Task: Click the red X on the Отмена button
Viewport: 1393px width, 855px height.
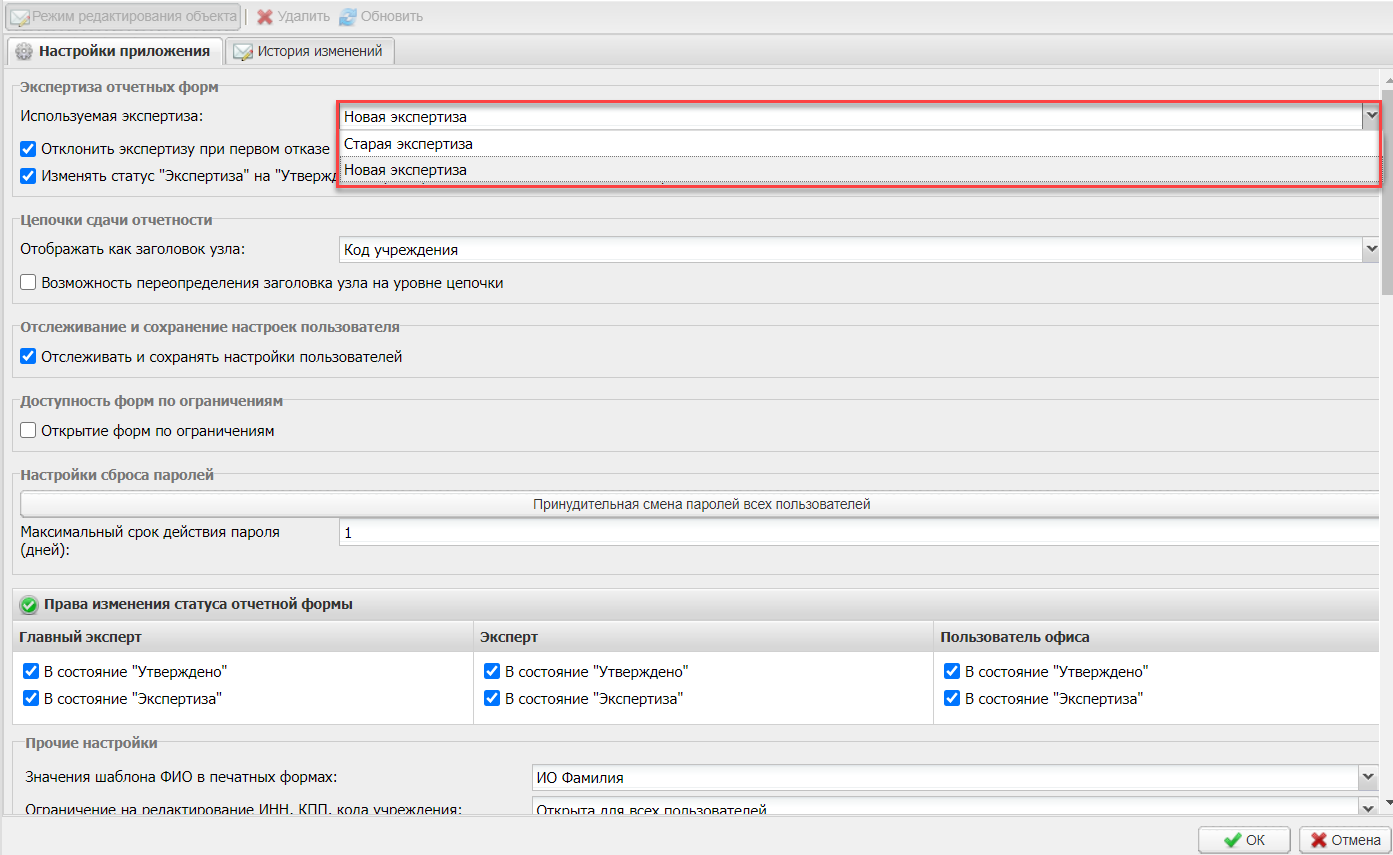Action: click(x=1319, y=840)
